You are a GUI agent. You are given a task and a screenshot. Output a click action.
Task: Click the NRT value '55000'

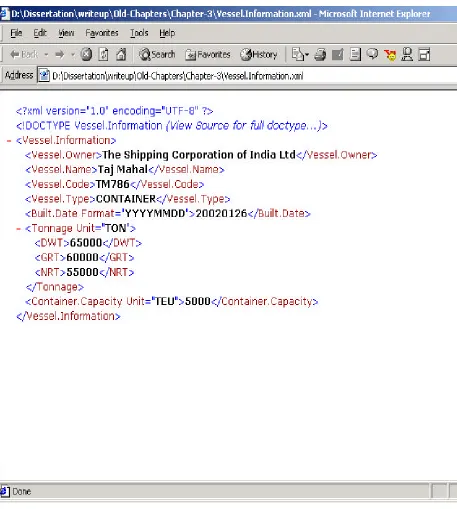tap(82, 272)
